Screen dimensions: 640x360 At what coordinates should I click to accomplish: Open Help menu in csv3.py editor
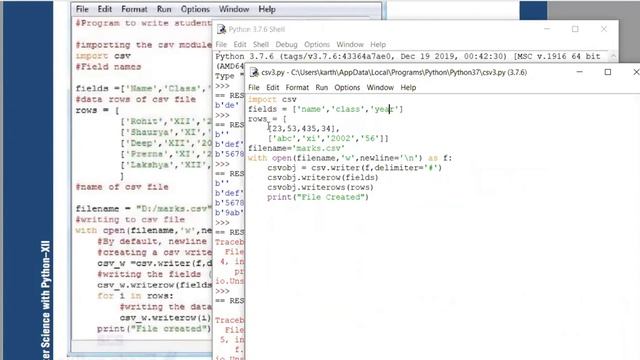(x=408, y=87)
